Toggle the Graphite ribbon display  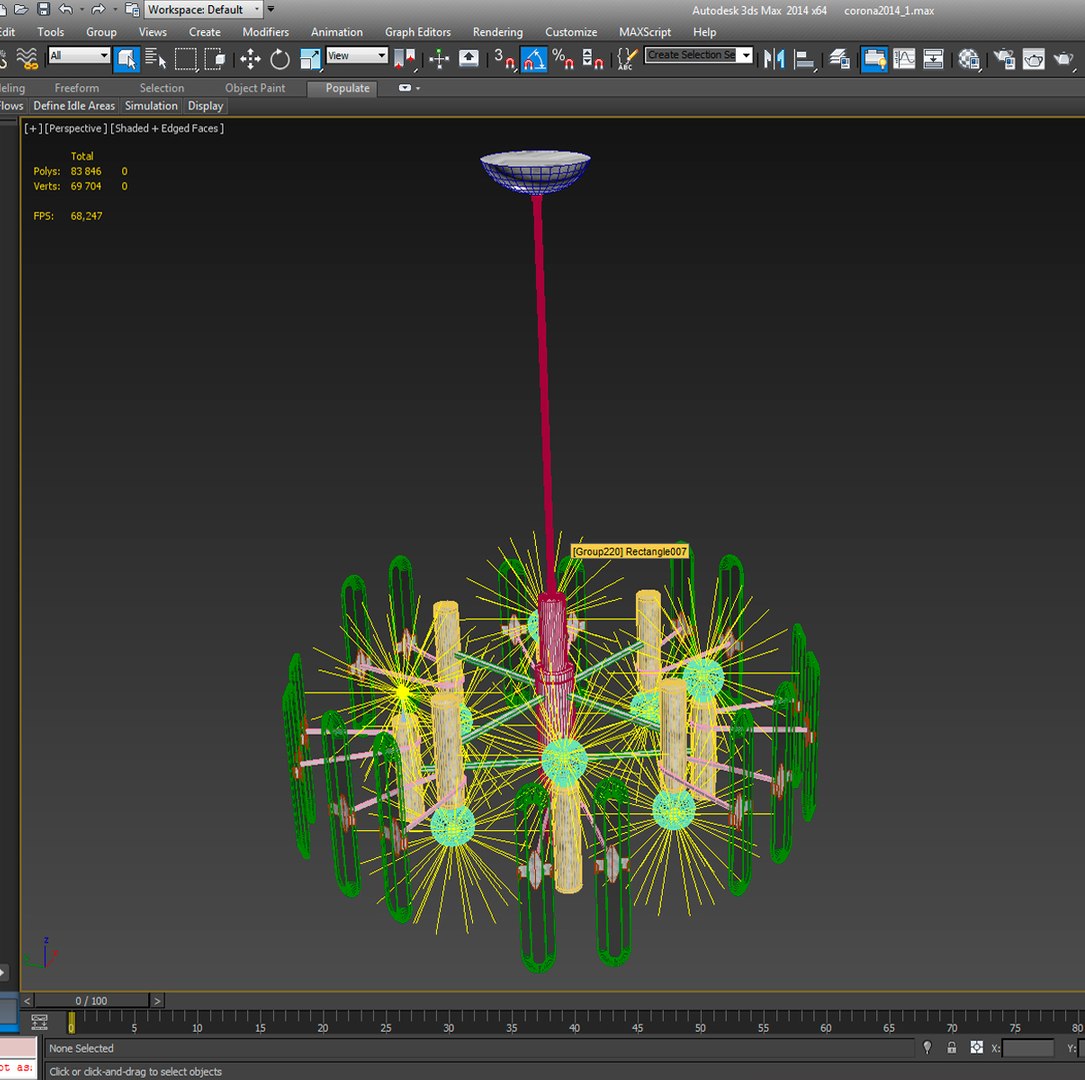[x=874, y=59]
